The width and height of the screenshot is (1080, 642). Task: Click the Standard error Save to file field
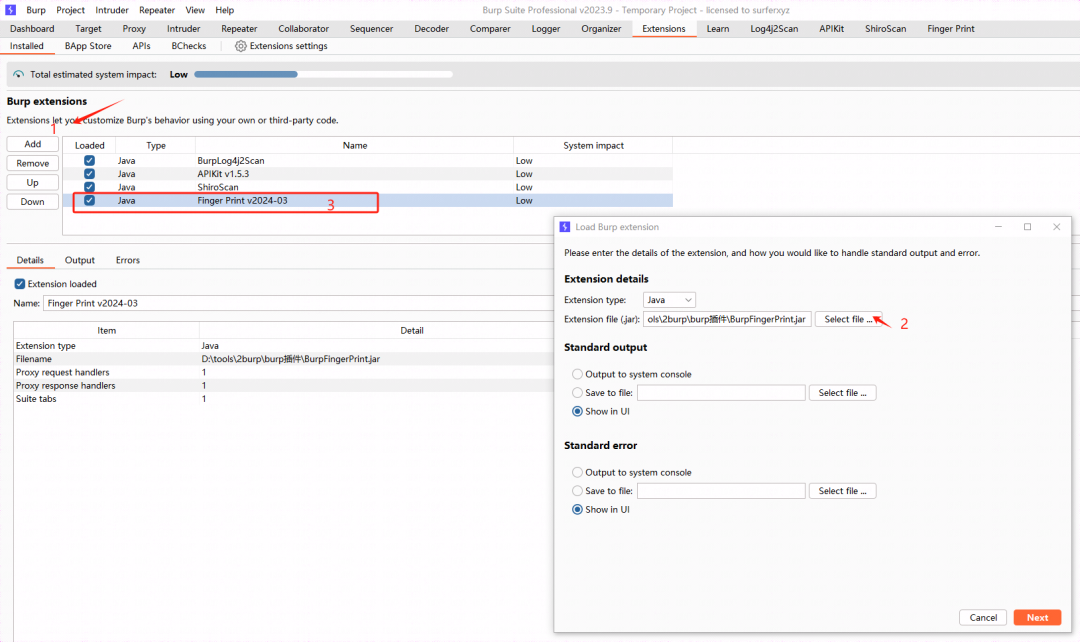[721, 491]
